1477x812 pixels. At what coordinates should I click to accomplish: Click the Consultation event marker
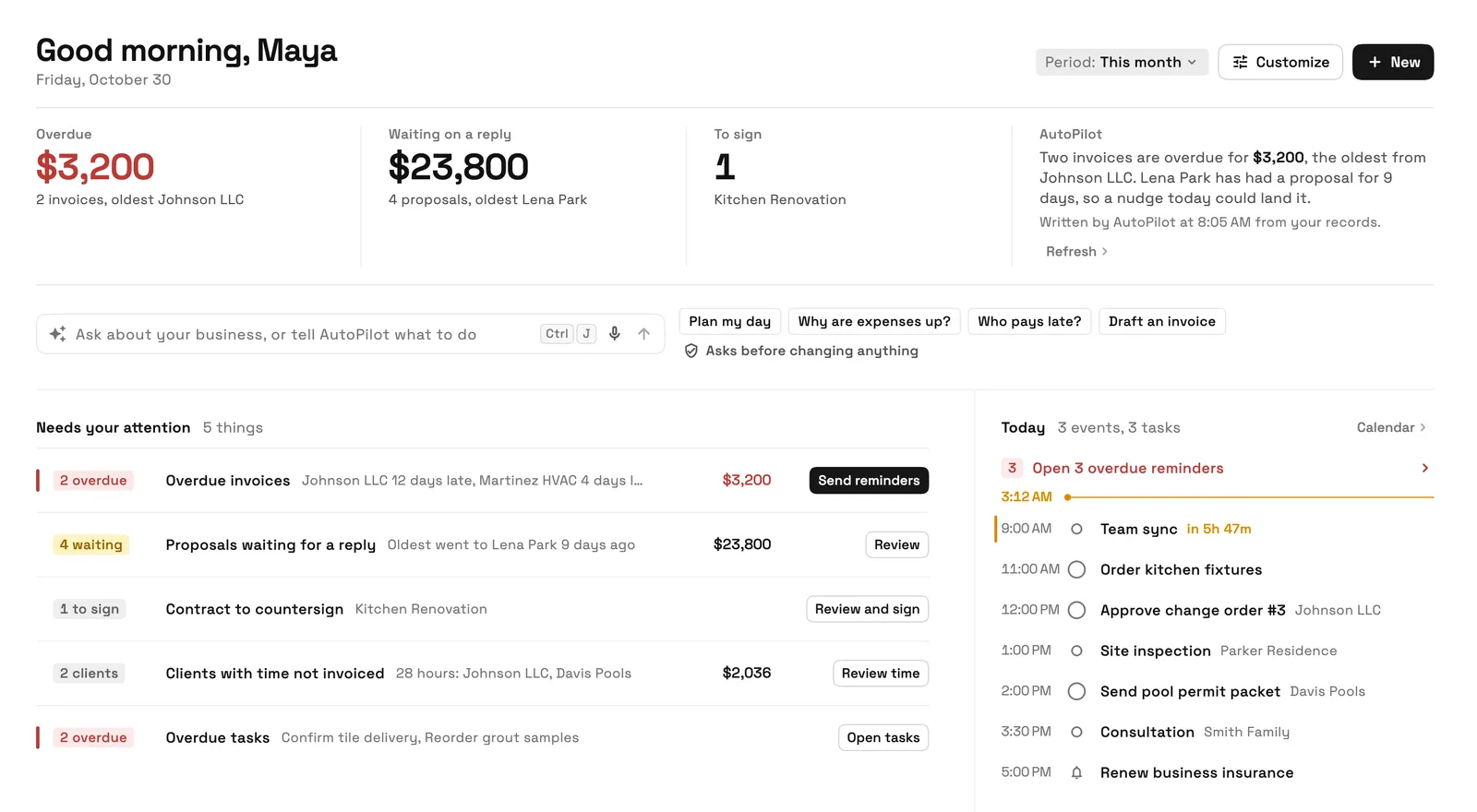click(1076, 733)
